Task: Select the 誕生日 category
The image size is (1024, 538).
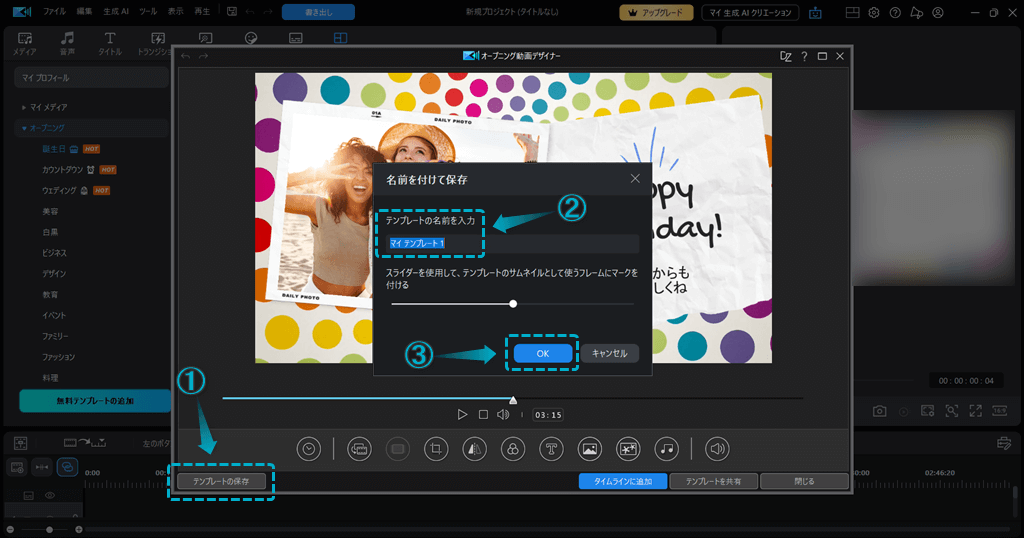Action: (54, 149)
